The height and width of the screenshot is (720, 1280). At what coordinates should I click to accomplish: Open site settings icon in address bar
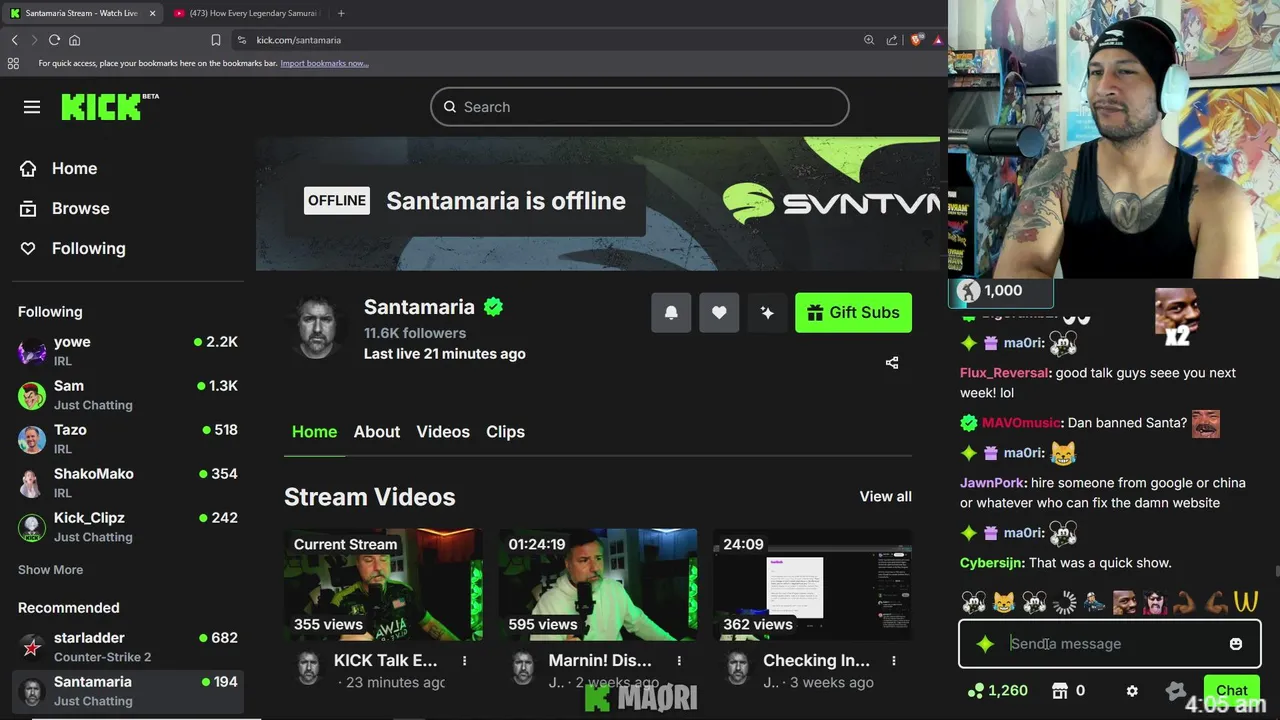coord(241,40)
